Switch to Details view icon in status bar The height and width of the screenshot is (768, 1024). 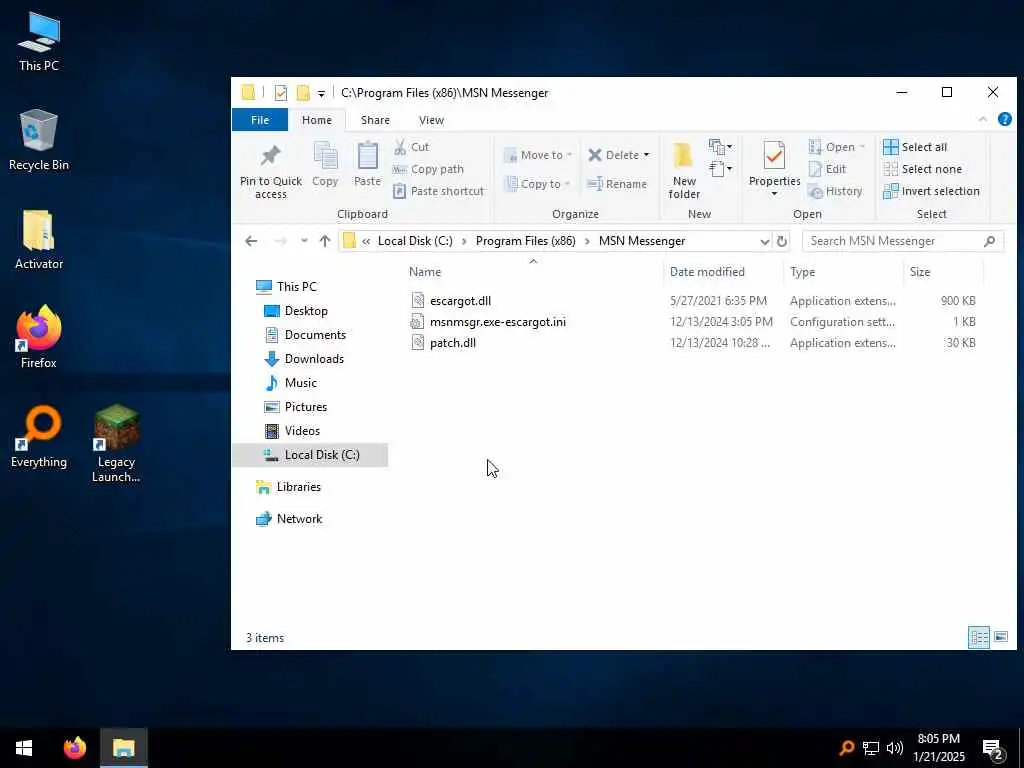coord(978,637)
